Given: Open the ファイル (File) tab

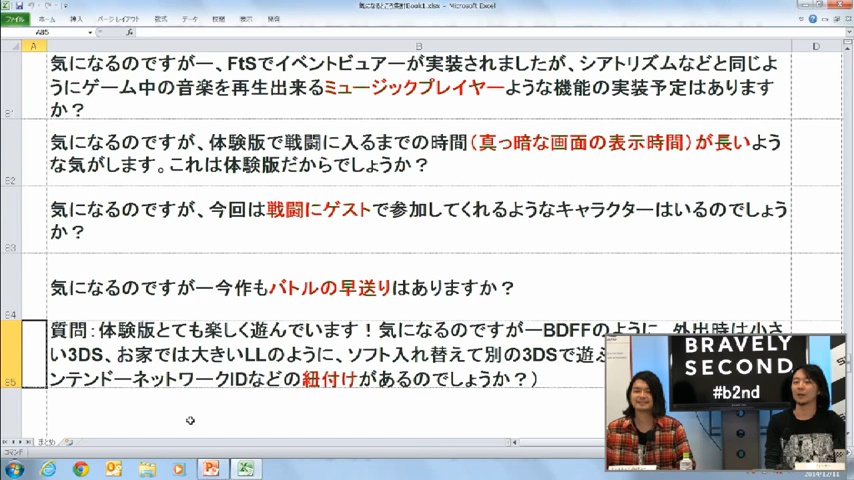Looking at the screenshot, I should (x=15, y=19).
